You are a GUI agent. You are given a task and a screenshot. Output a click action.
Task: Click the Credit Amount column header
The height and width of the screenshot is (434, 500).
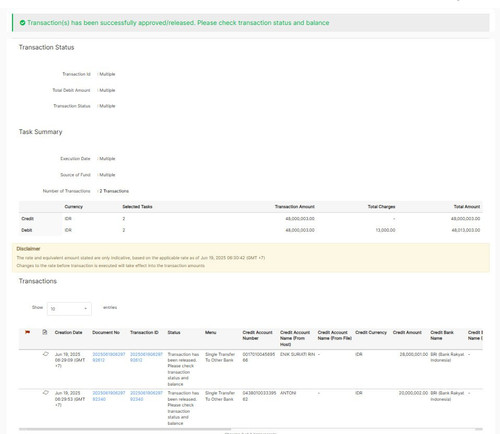click(x=407, y=332)
